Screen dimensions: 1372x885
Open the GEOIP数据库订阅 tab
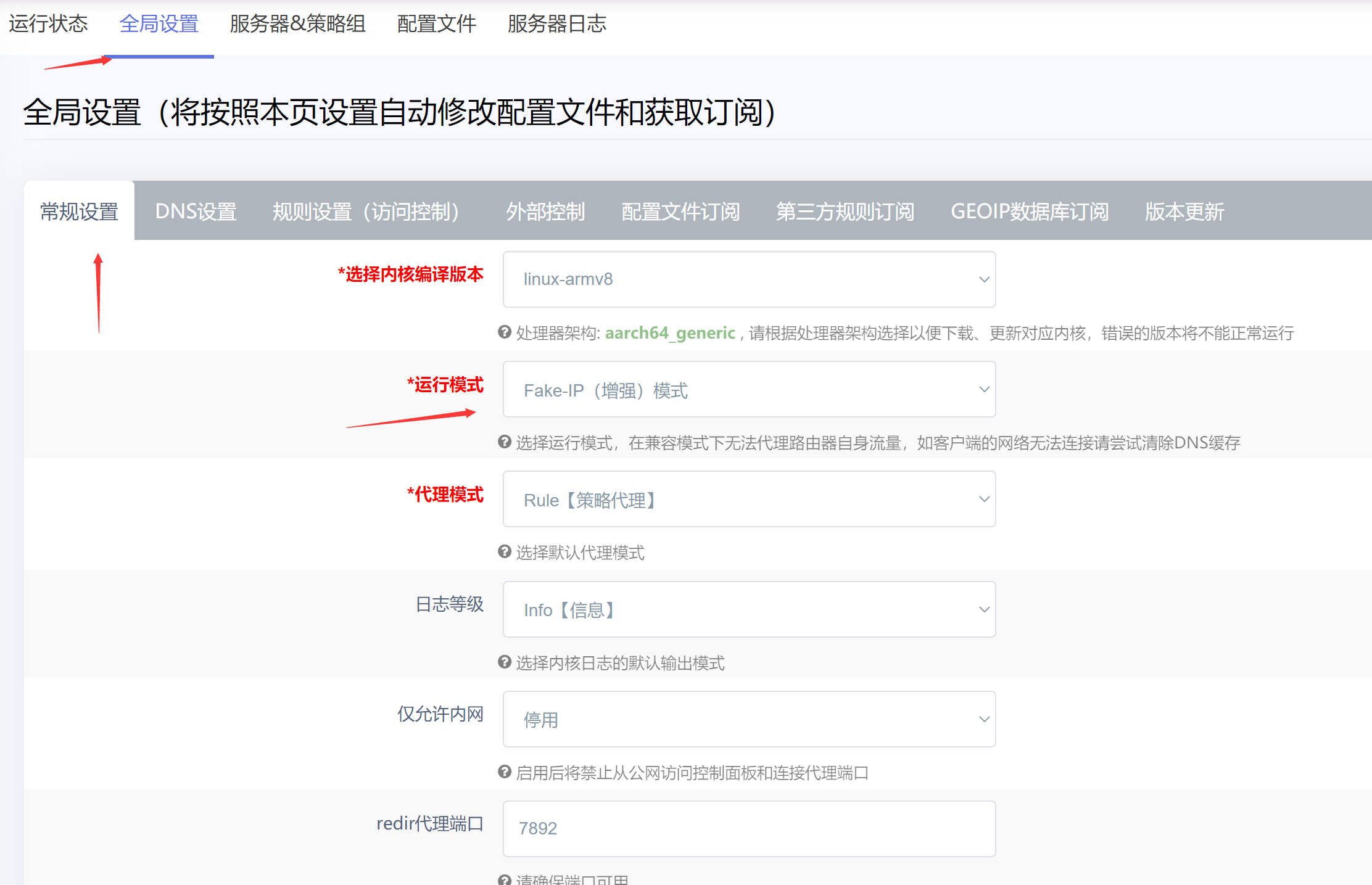pos(1029,212)
